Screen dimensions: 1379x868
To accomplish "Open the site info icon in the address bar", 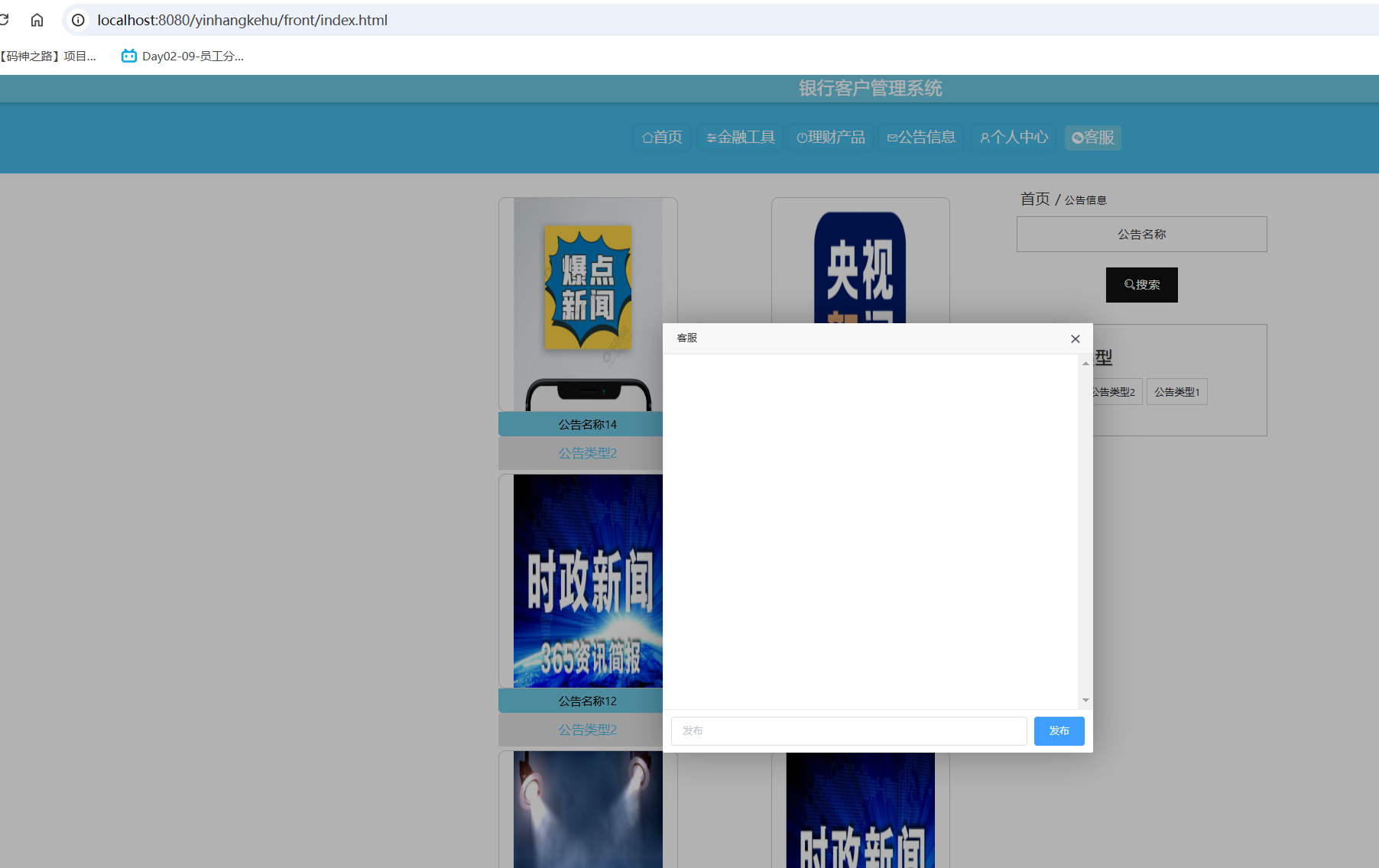I will (x=78, y=20).
